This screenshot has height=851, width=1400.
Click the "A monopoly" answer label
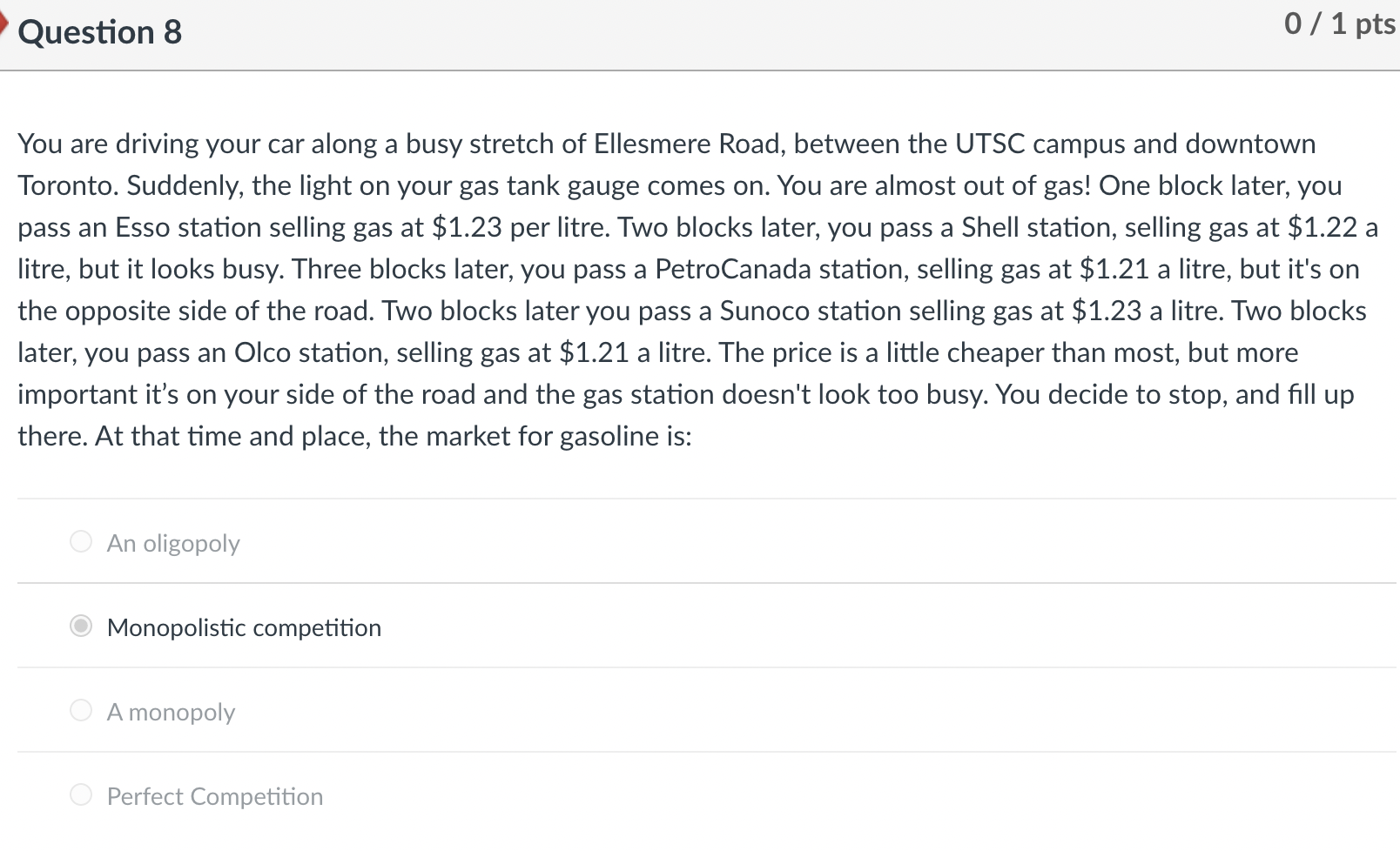coord(171,712)
